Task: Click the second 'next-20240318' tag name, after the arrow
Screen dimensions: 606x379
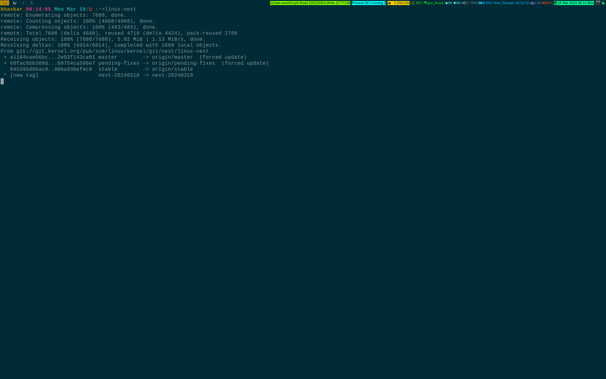Action: [x=172, y=75]
